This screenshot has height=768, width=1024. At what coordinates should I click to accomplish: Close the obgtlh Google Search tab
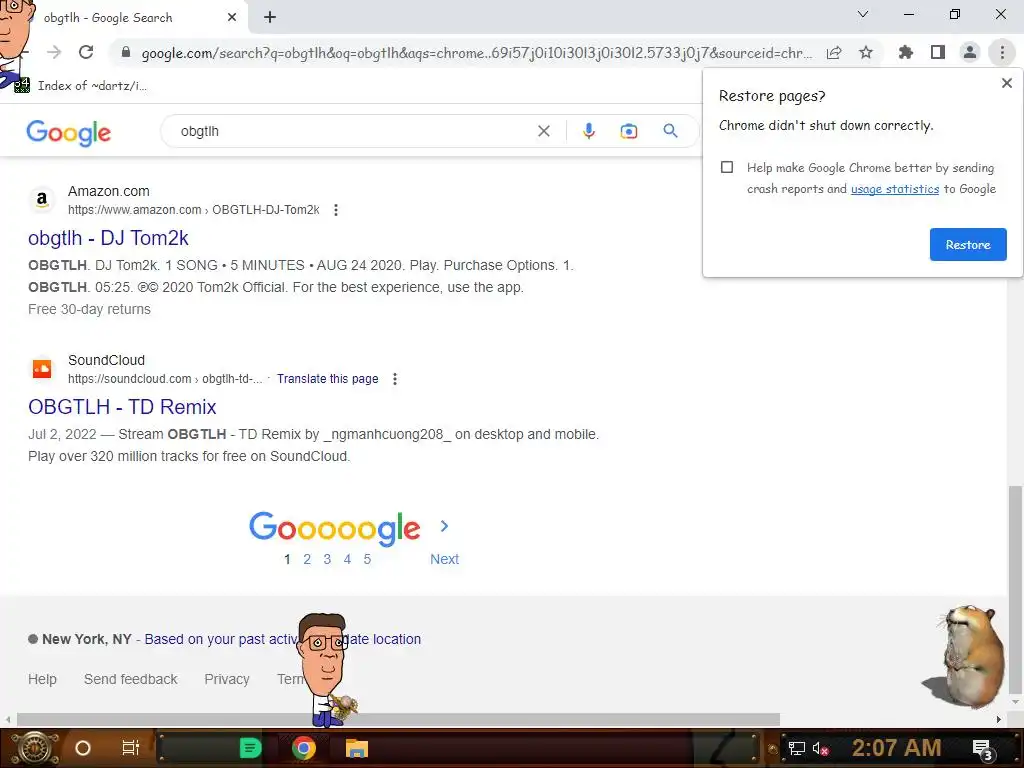[232, 18]
